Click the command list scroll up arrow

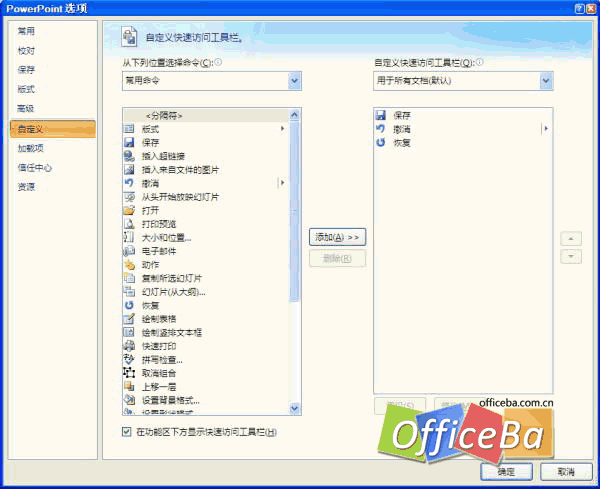pyautogui.click(x=294, y=114)
